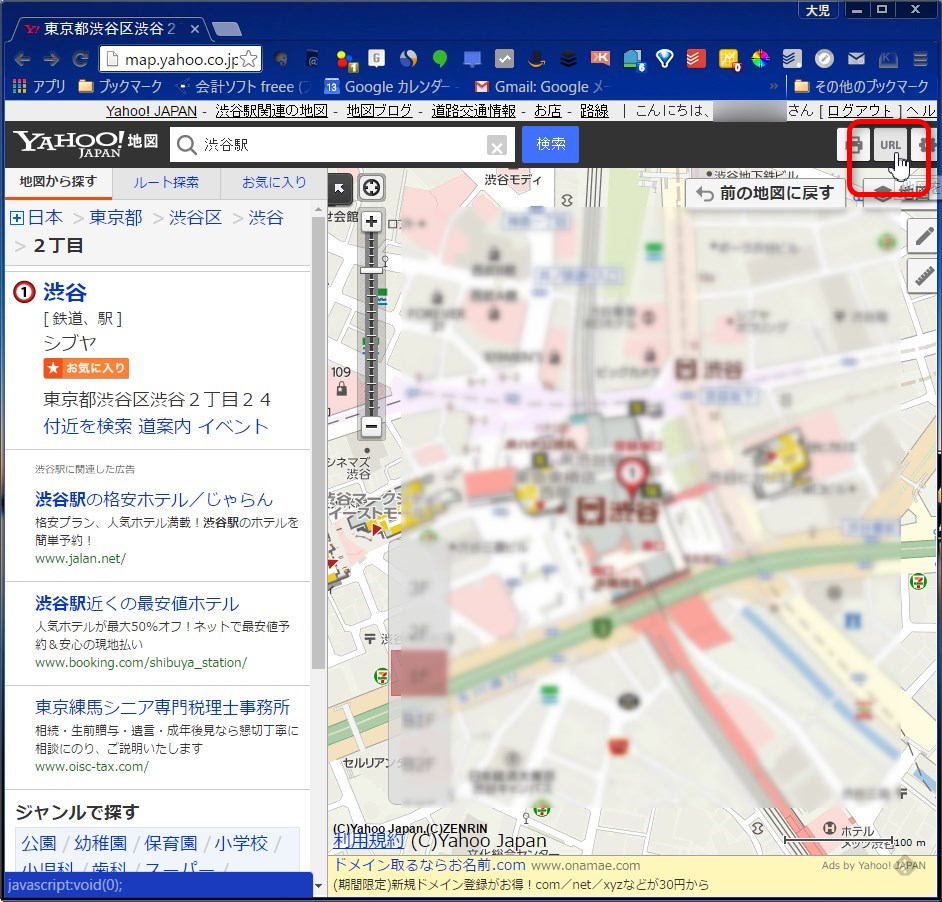
Task: Click 道案内 link
Action: coord(165,427)
